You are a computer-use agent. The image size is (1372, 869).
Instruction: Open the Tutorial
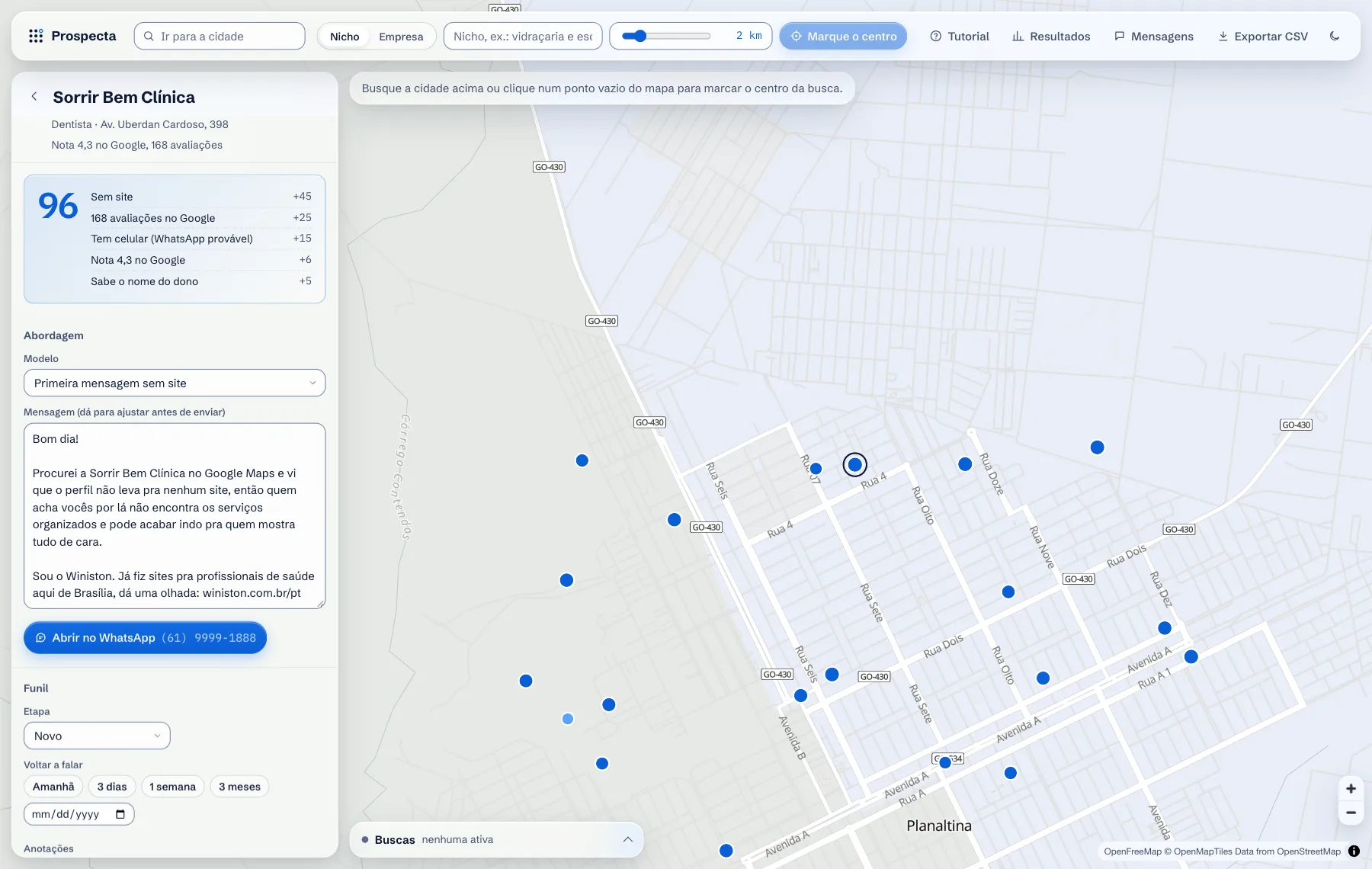click(960, 36)
